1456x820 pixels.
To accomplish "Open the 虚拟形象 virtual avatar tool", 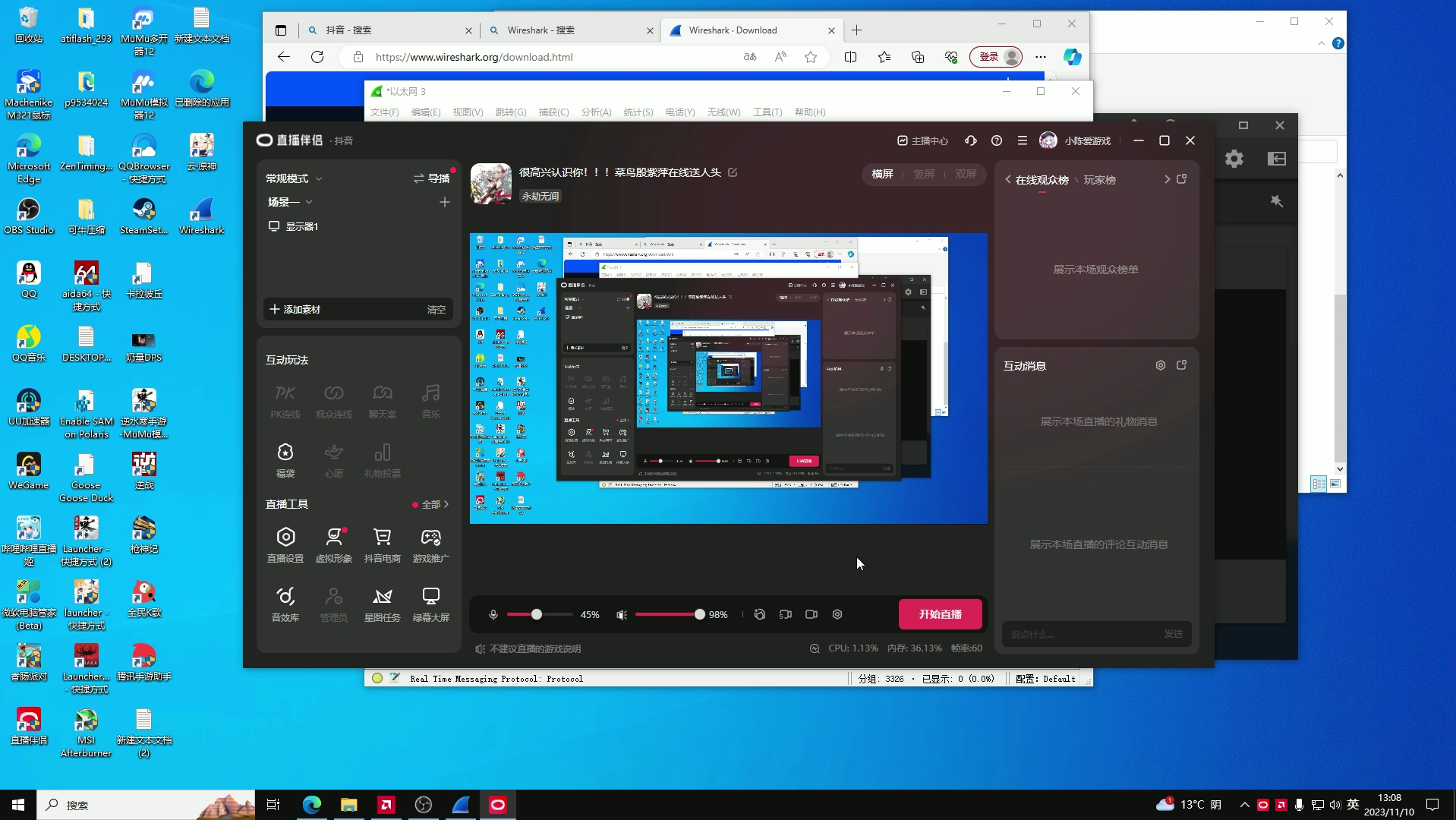I will 334,544.
